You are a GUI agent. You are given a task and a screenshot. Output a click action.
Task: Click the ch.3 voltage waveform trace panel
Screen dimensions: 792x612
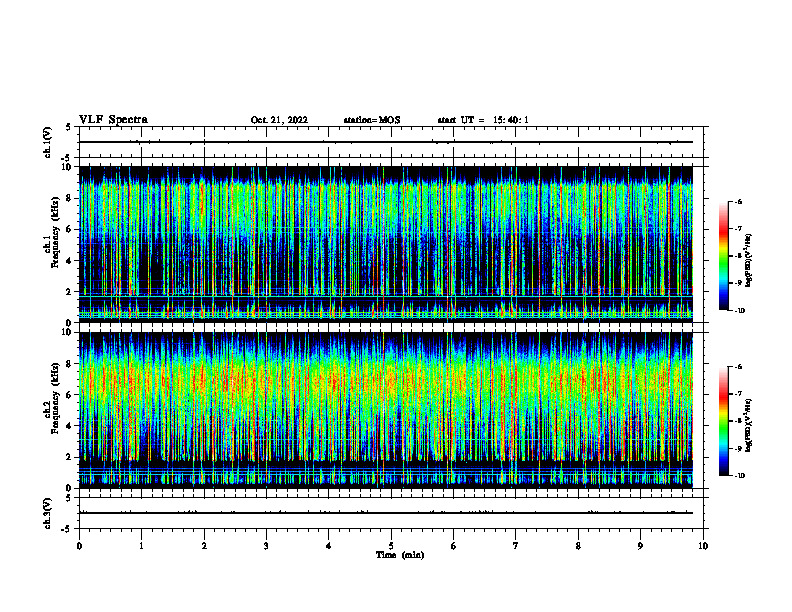(x=391, y=513)
